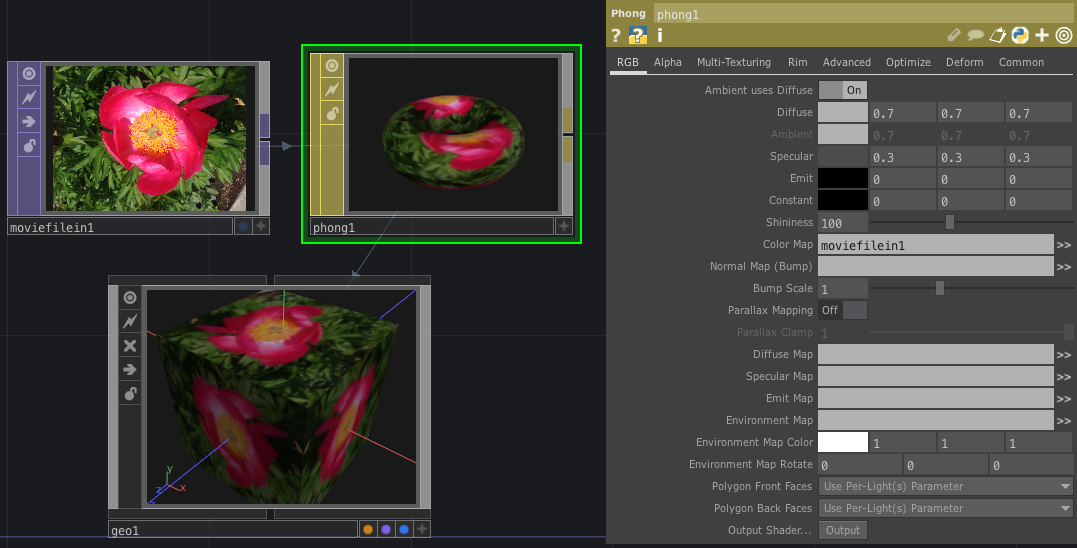Click the Python logo icon in header
Screen dimensions: 1077x548
(x=1020, y=35)
